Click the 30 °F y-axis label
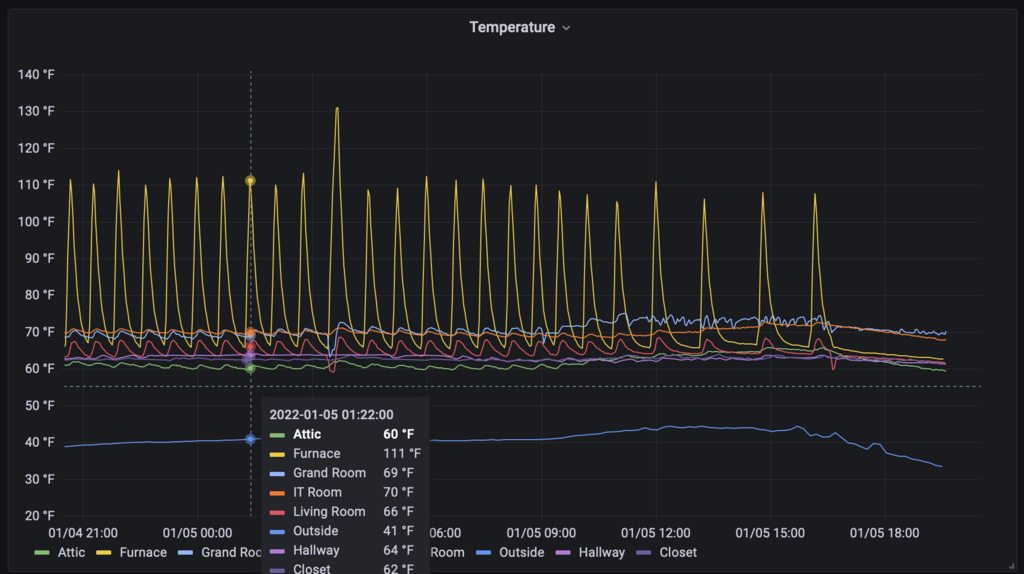 coord(40,479)
